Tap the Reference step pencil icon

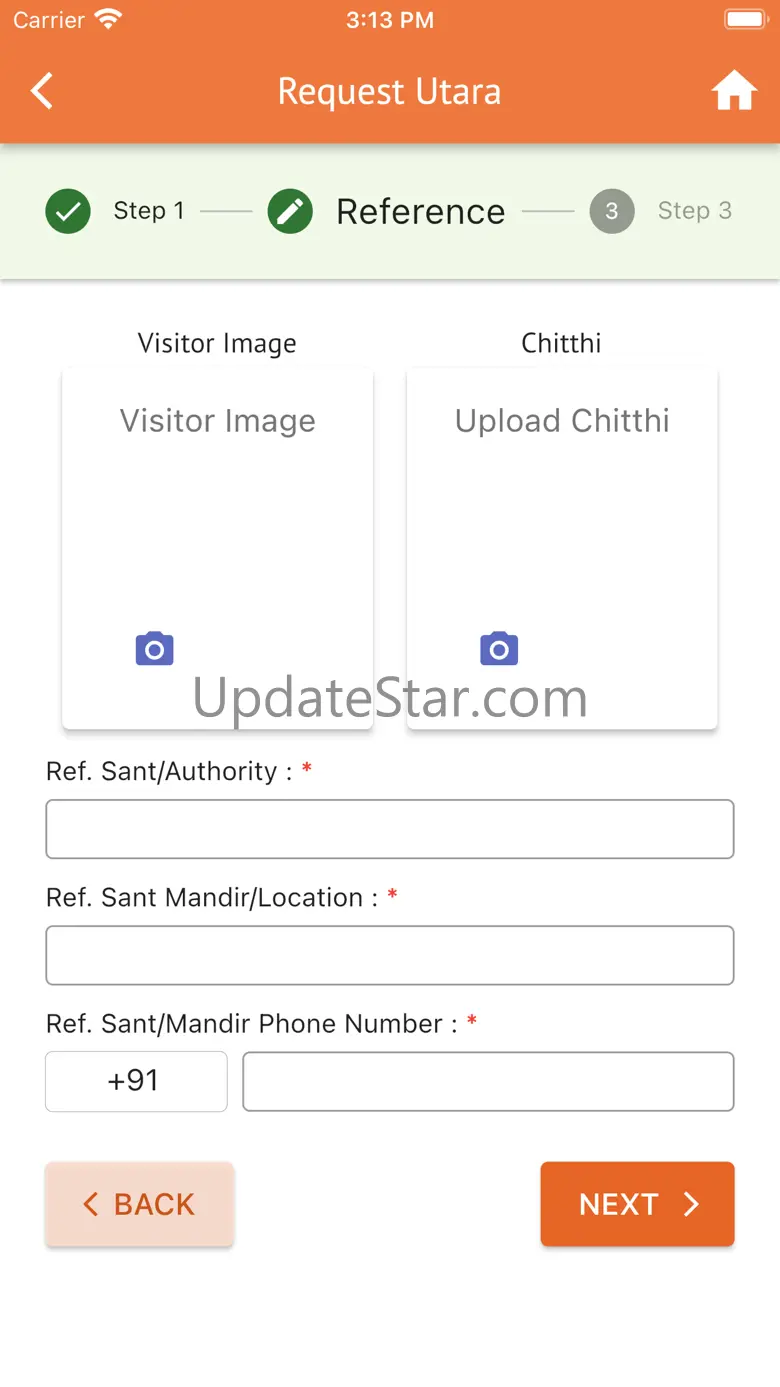coord(290,211)
